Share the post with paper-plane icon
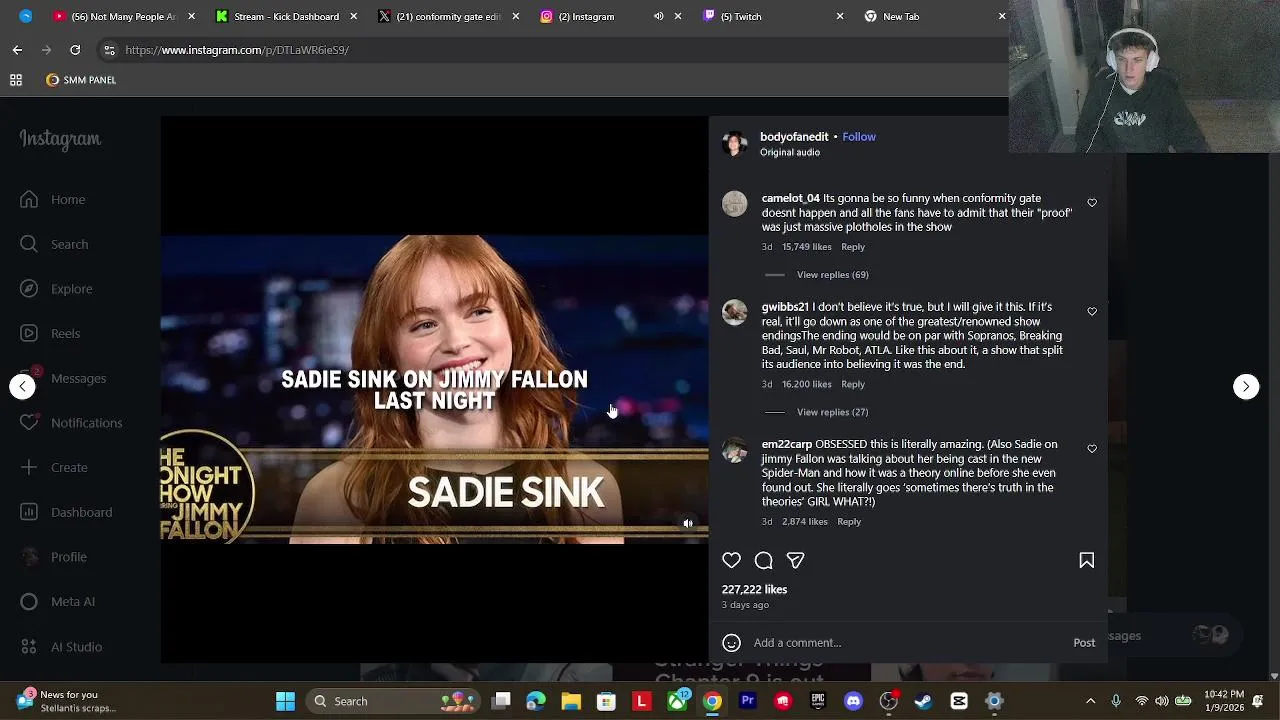Image resolution: width=1280 pixels, height=720 pixels. coord(795,560)
